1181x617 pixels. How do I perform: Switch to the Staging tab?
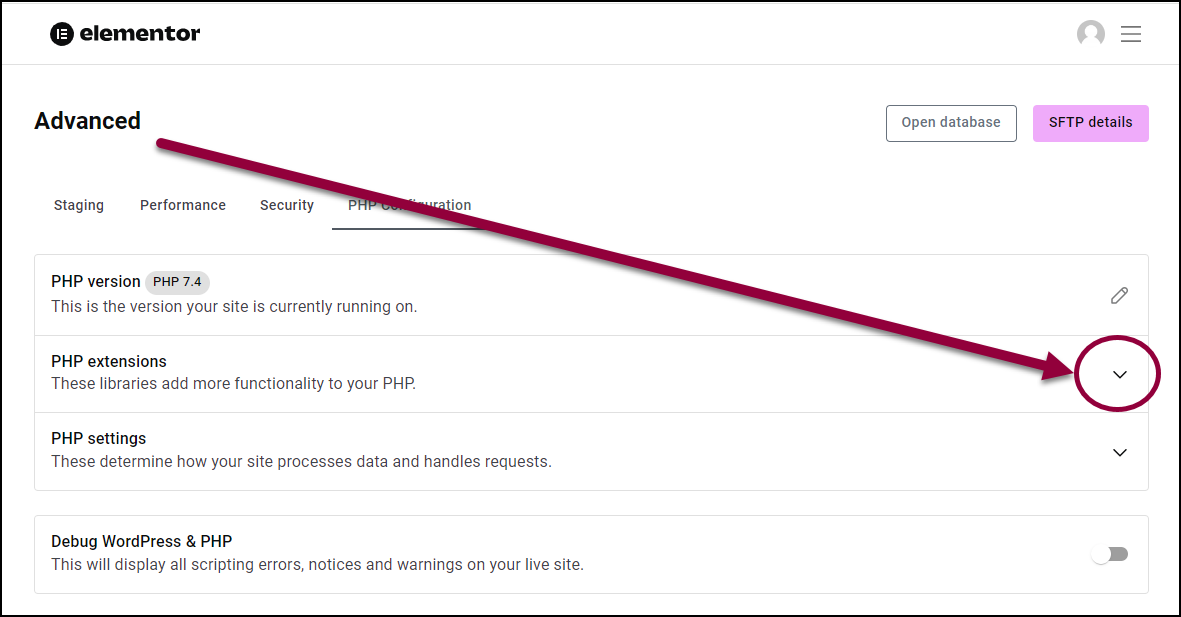pyautogui.click(x=79, y=205)
